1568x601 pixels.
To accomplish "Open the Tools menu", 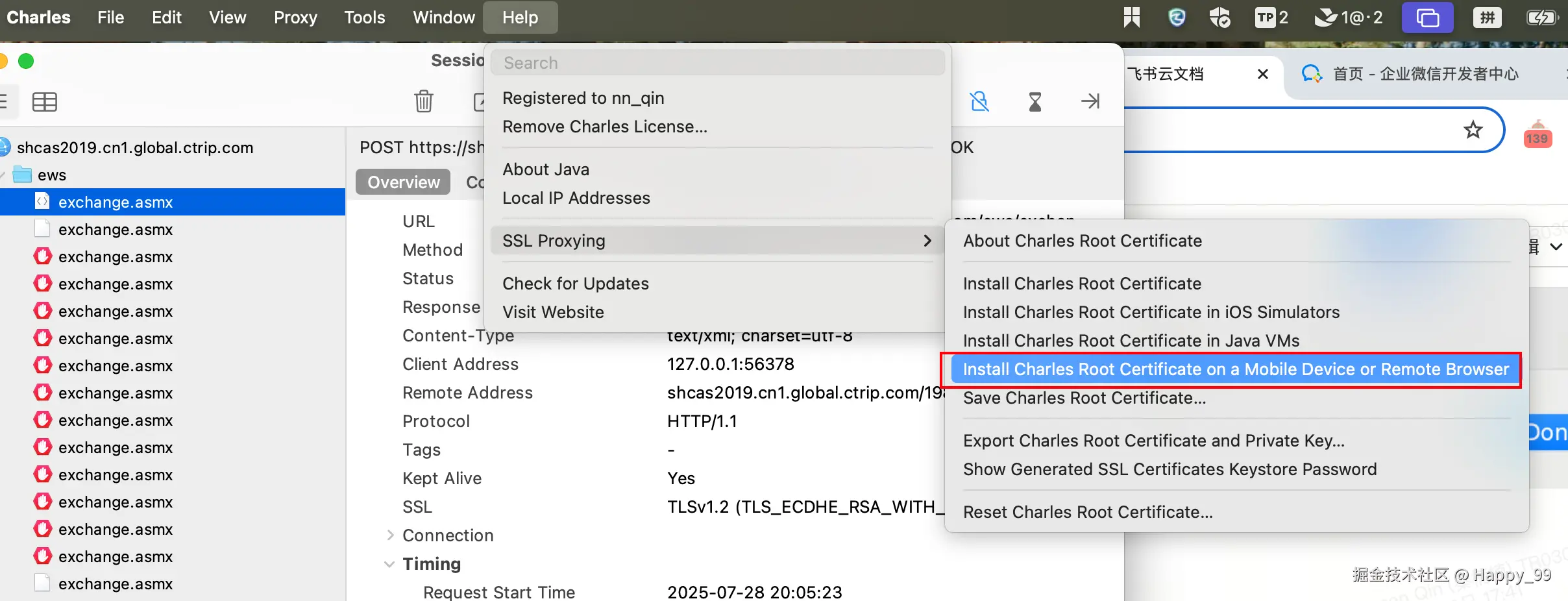I will click(365, 18).
